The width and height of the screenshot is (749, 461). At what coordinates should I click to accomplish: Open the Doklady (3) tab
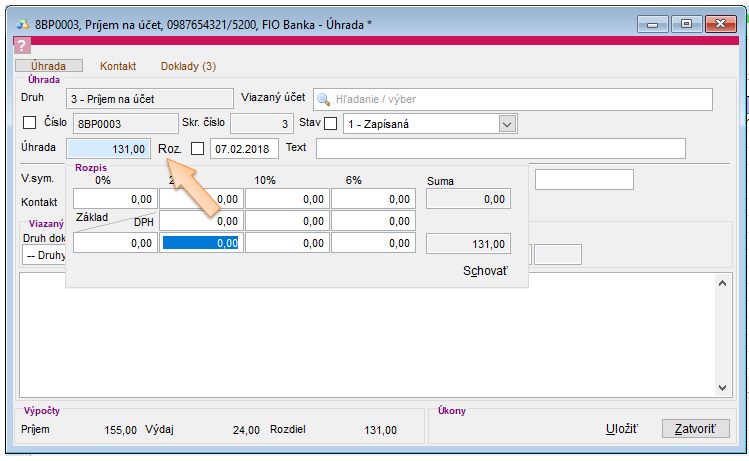pos(188,66)
